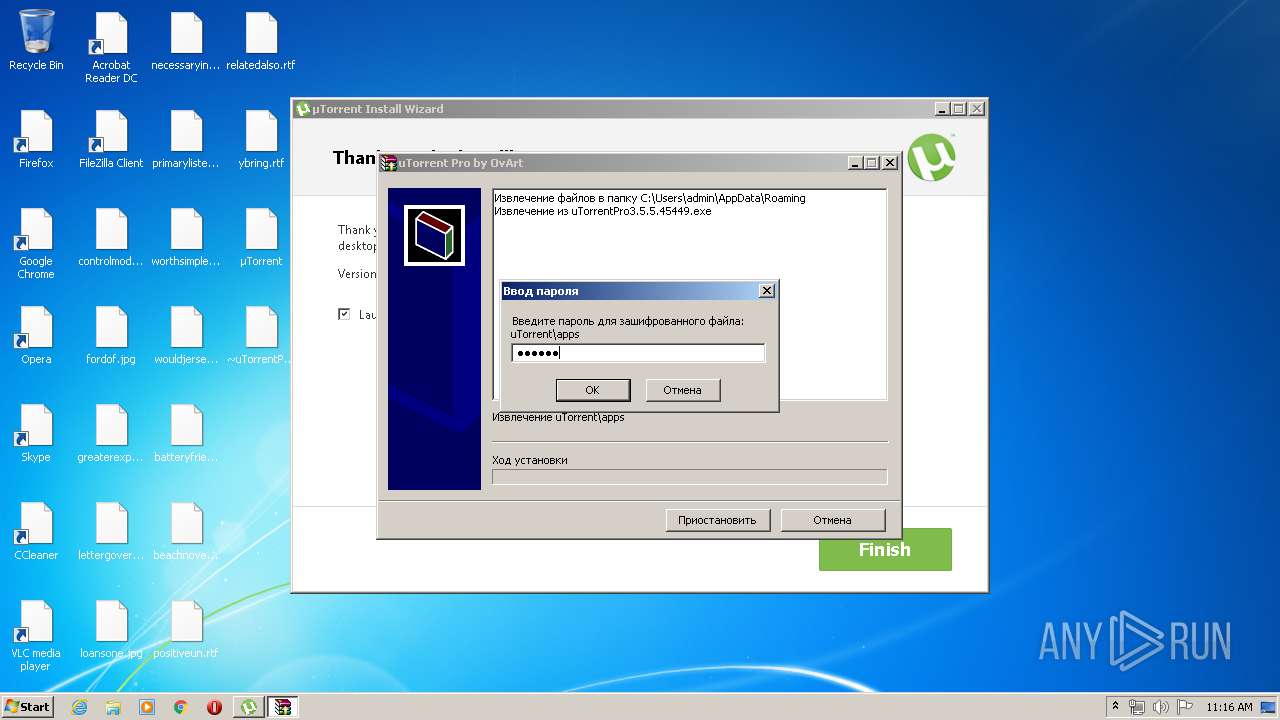Image resolution: width=1280 pixels, height=720 pixels.
Task: Confirm password with the OK button
Action: [x=592, y=390]
